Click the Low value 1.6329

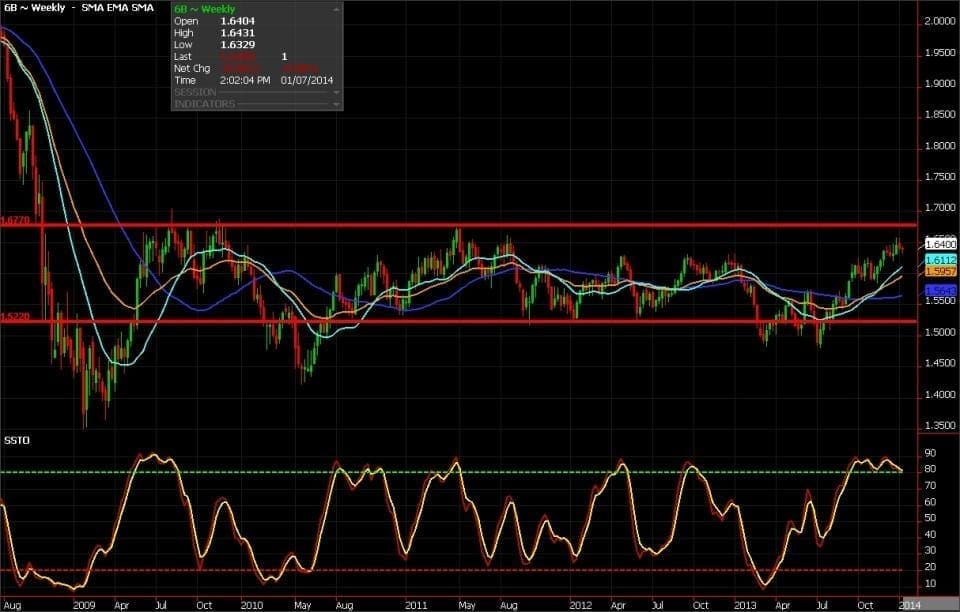pyautogui.click(x=236, y=44)
